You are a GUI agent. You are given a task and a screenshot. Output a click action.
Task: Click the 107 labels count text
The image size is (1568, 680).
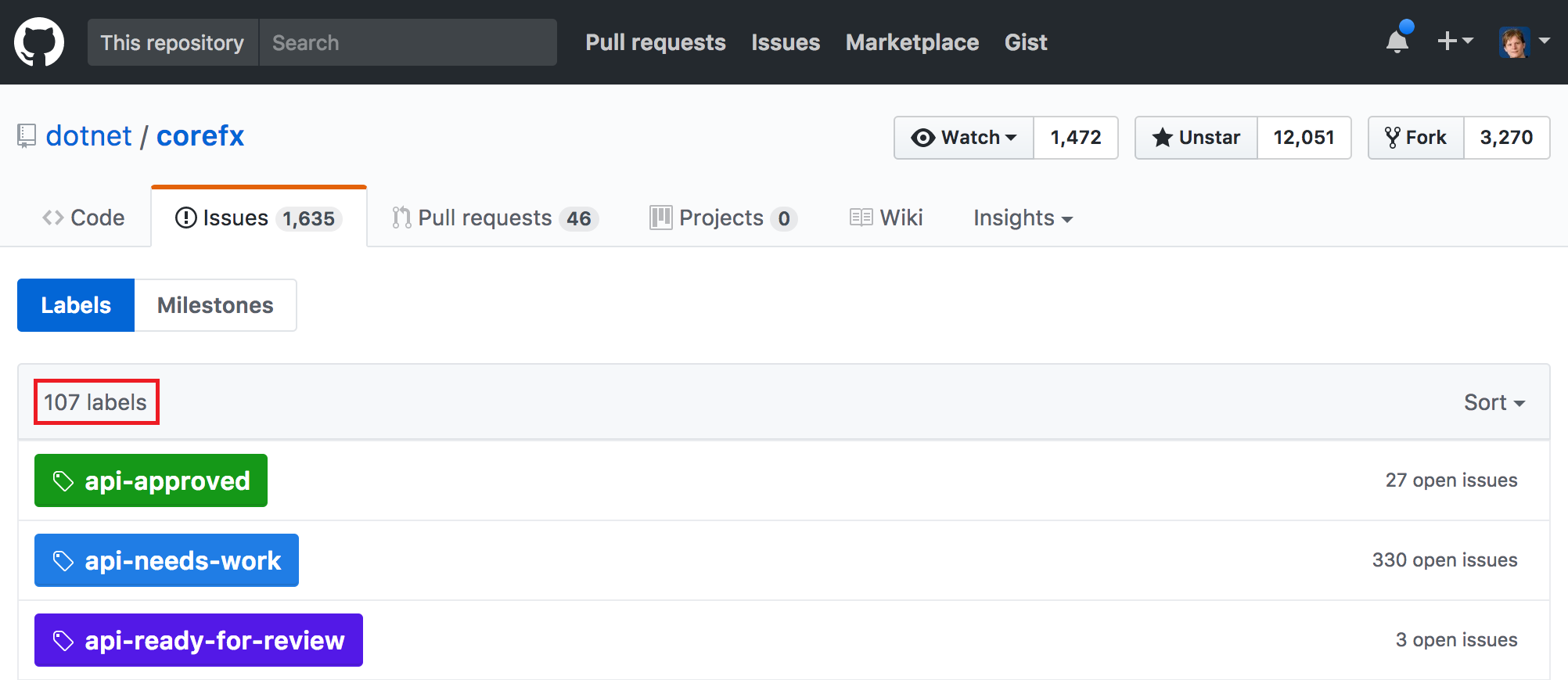(x=95, y=402)
